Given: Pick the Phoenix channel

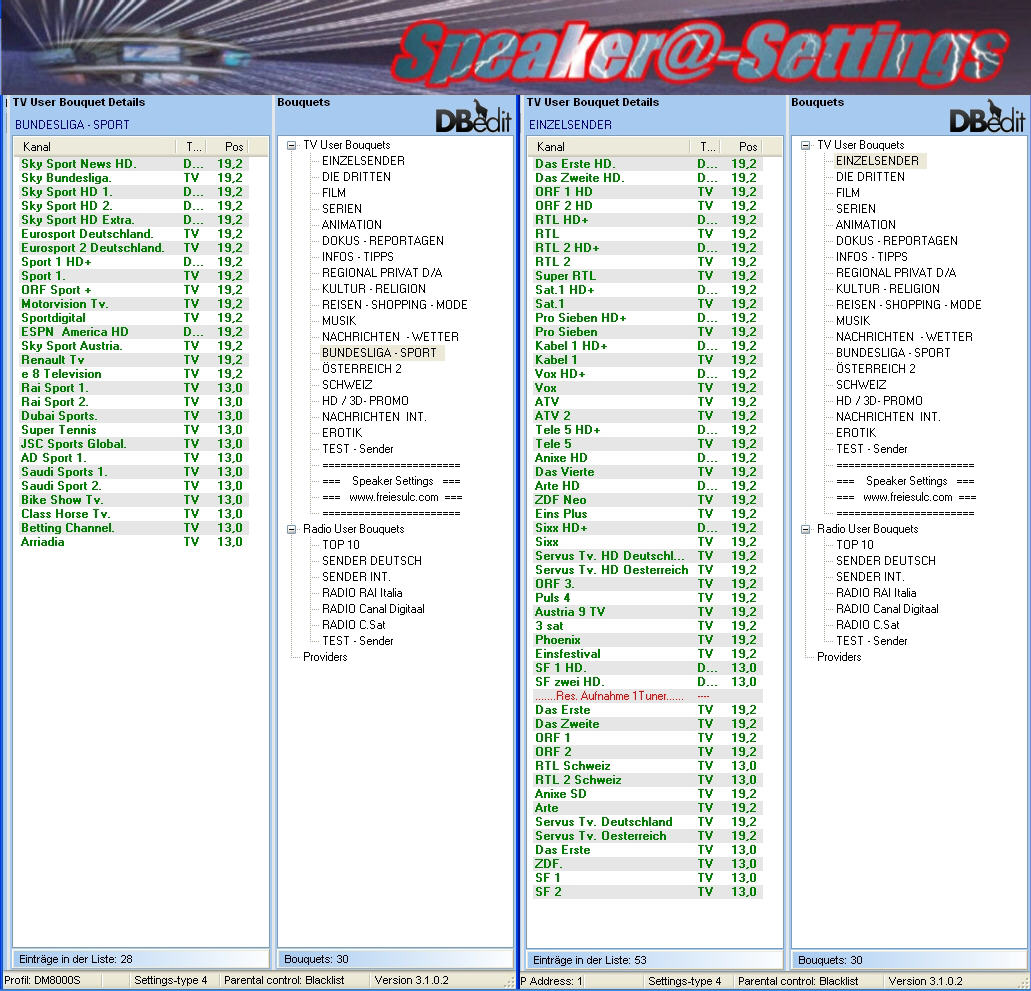Looking at the screenshot, I should [646, 640].
